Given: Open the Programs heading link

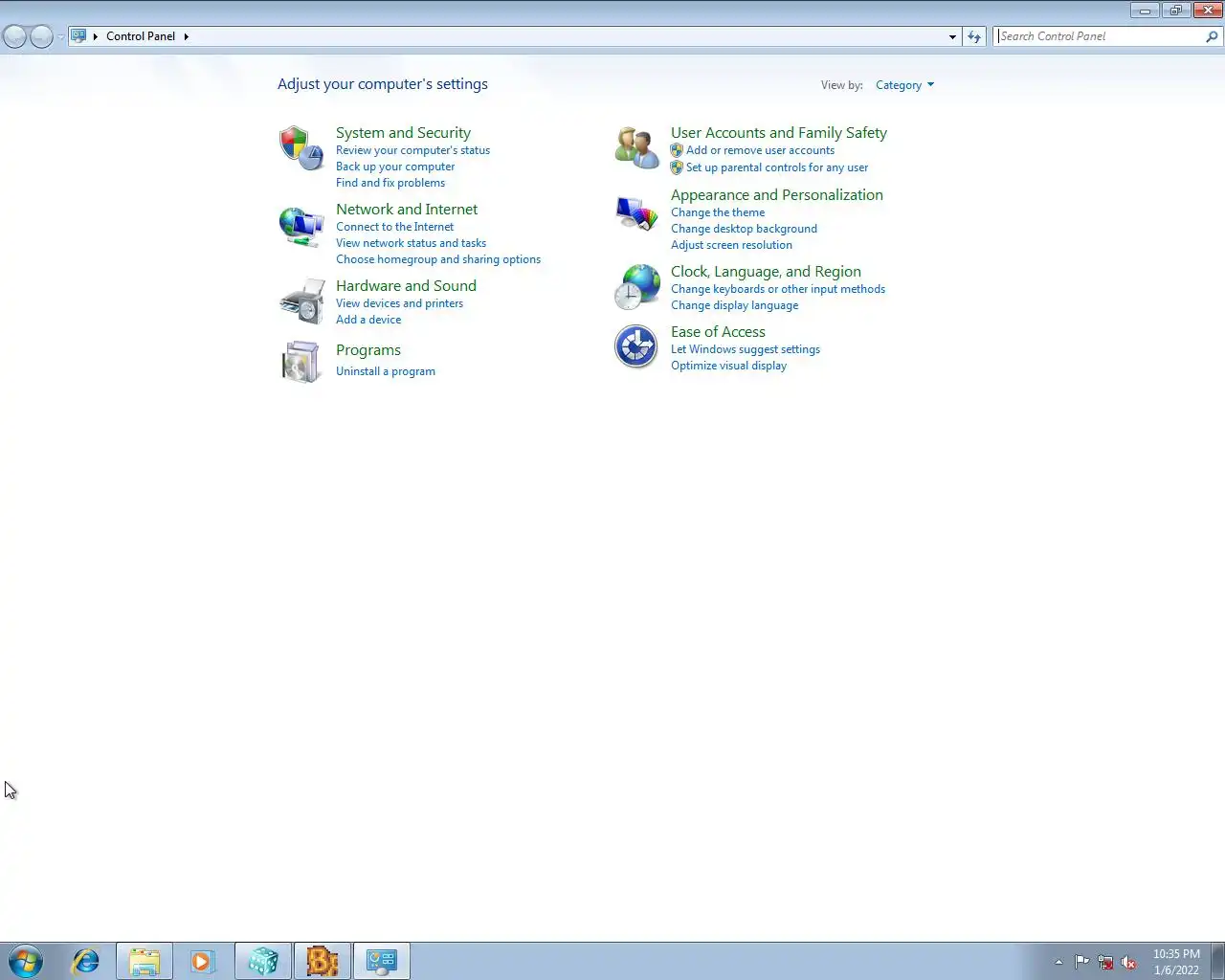Looking at the screenshot, I should (x=368, y=350).
